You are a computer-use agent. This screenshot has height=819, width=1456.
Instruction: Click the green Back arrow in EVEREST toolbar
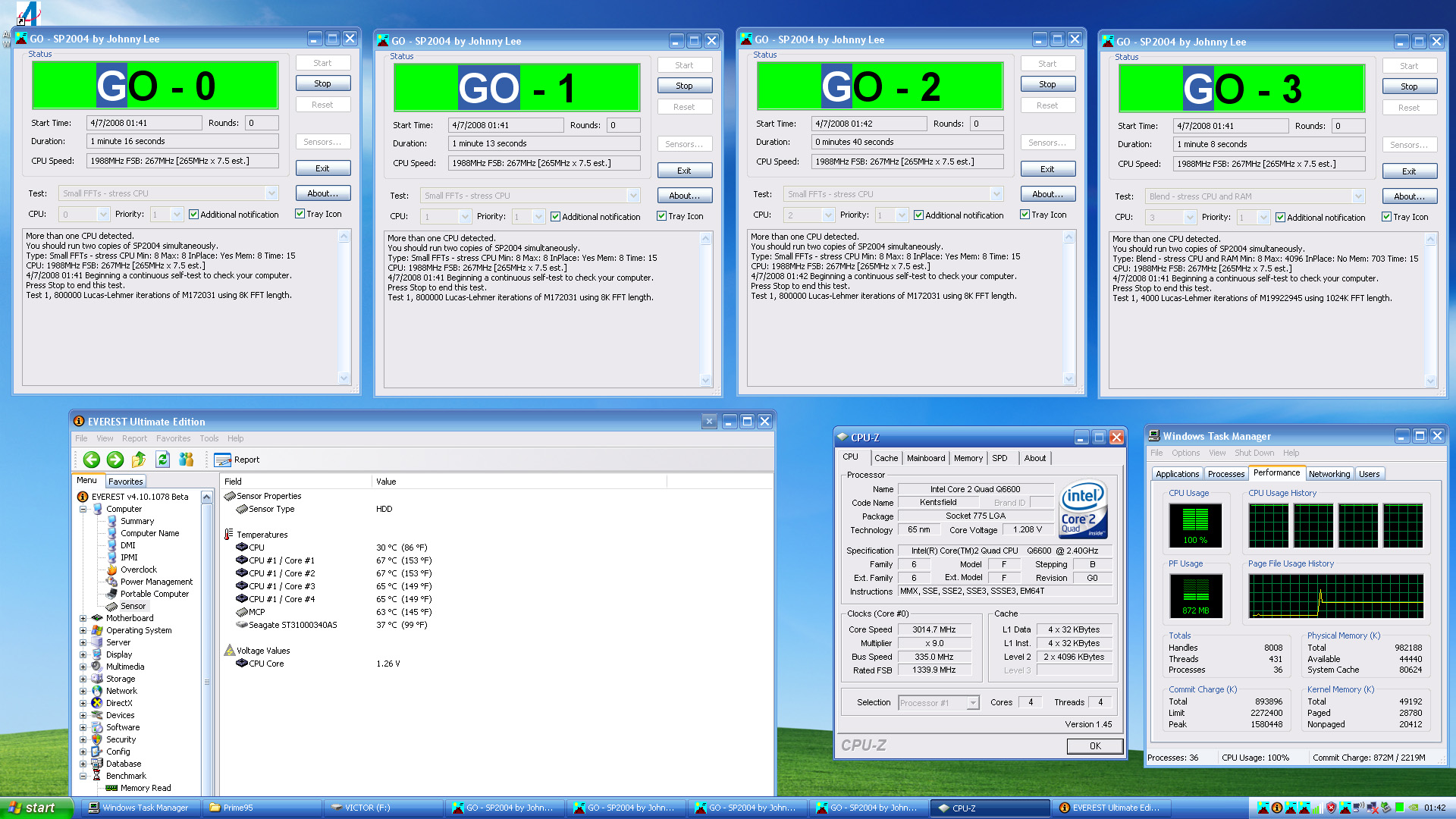[92, 460]
